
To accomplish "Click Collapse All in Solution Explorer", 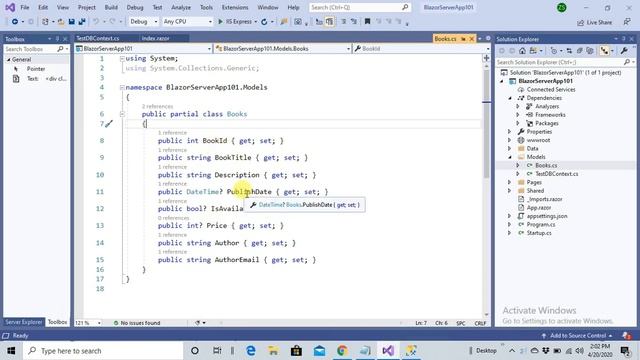I will pos(580,51).
